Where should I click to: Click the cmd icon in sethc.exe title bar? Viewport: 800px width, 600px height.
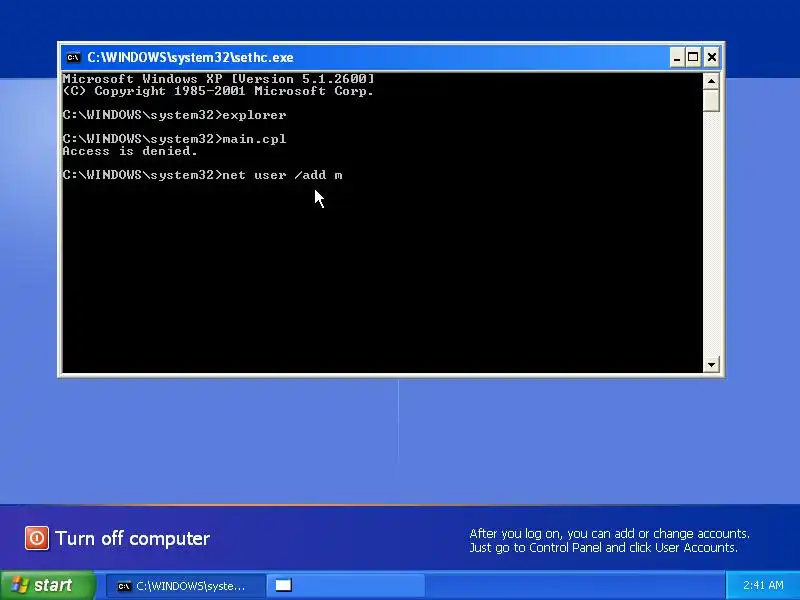pos(73,57)
